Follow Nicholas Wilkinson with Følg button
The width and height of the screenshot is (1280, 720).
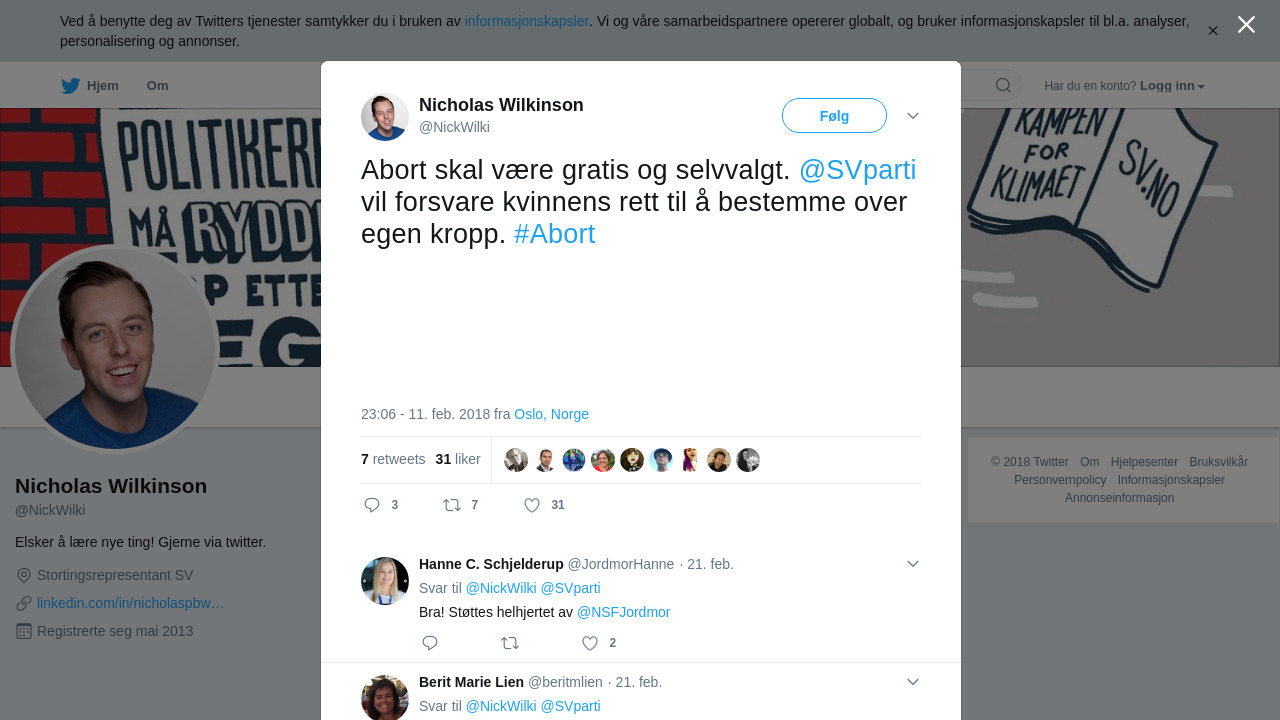pos(834,116)
